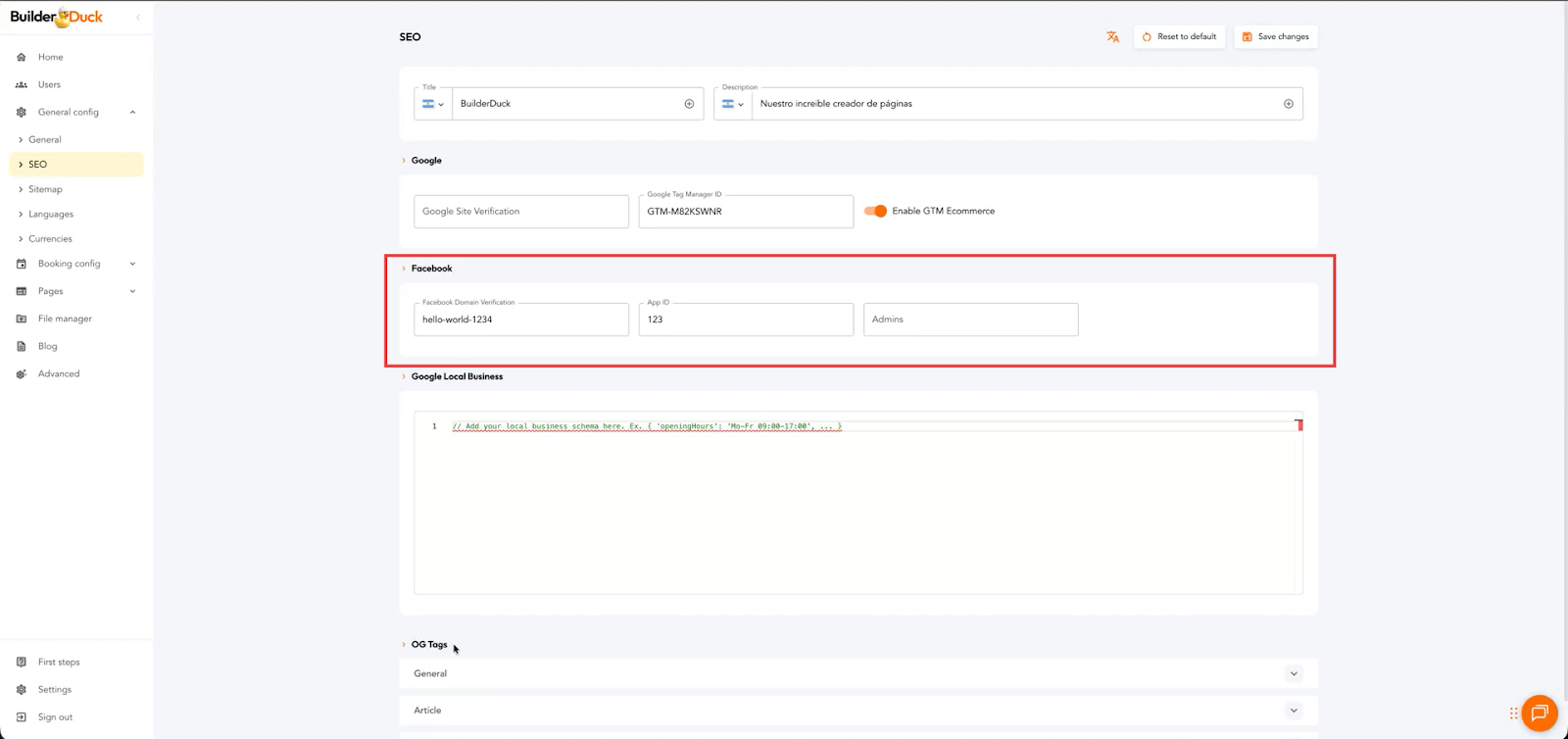Screen dimensions: 1568x739
Task: Click the Google Site Verification input field
Action: (520, 212)
